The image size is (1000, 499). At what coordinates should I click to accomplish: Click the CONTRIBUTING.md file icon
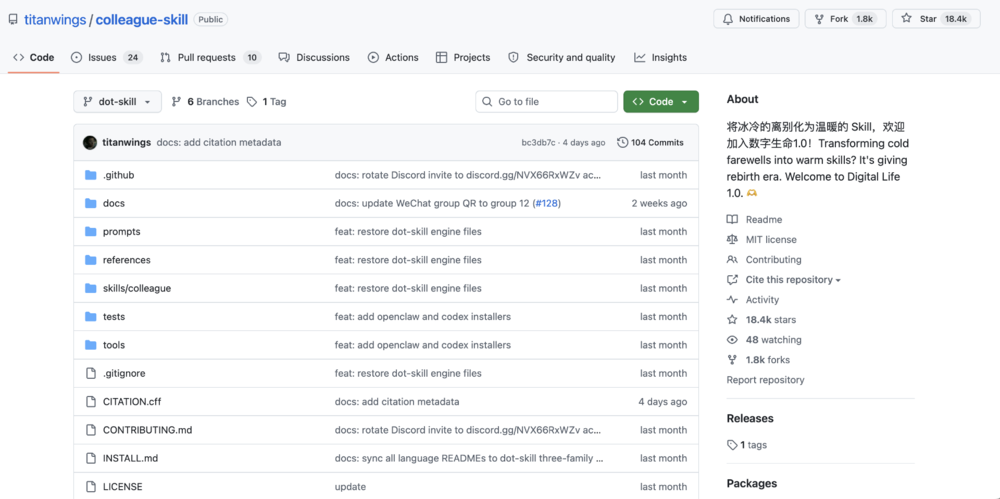[91, 429]
